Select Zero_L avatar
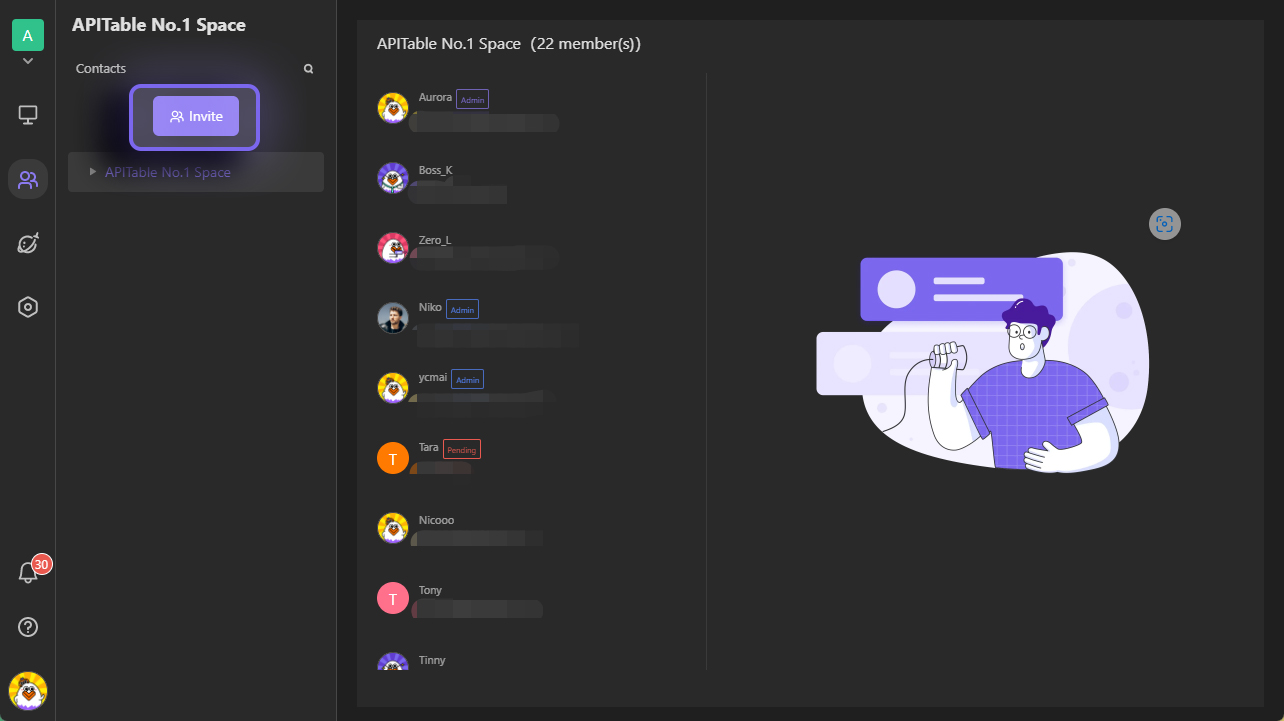 (x=393, y=248)
